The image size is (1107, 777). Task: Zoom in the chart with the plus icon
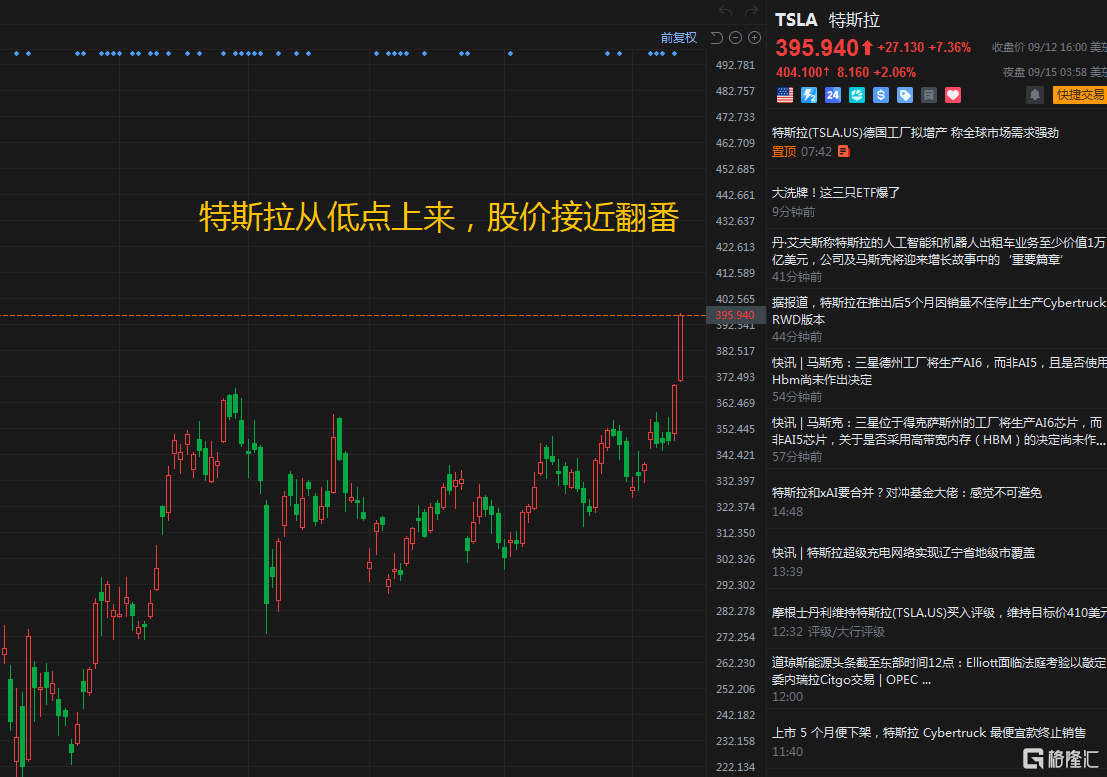coord(754,37)
